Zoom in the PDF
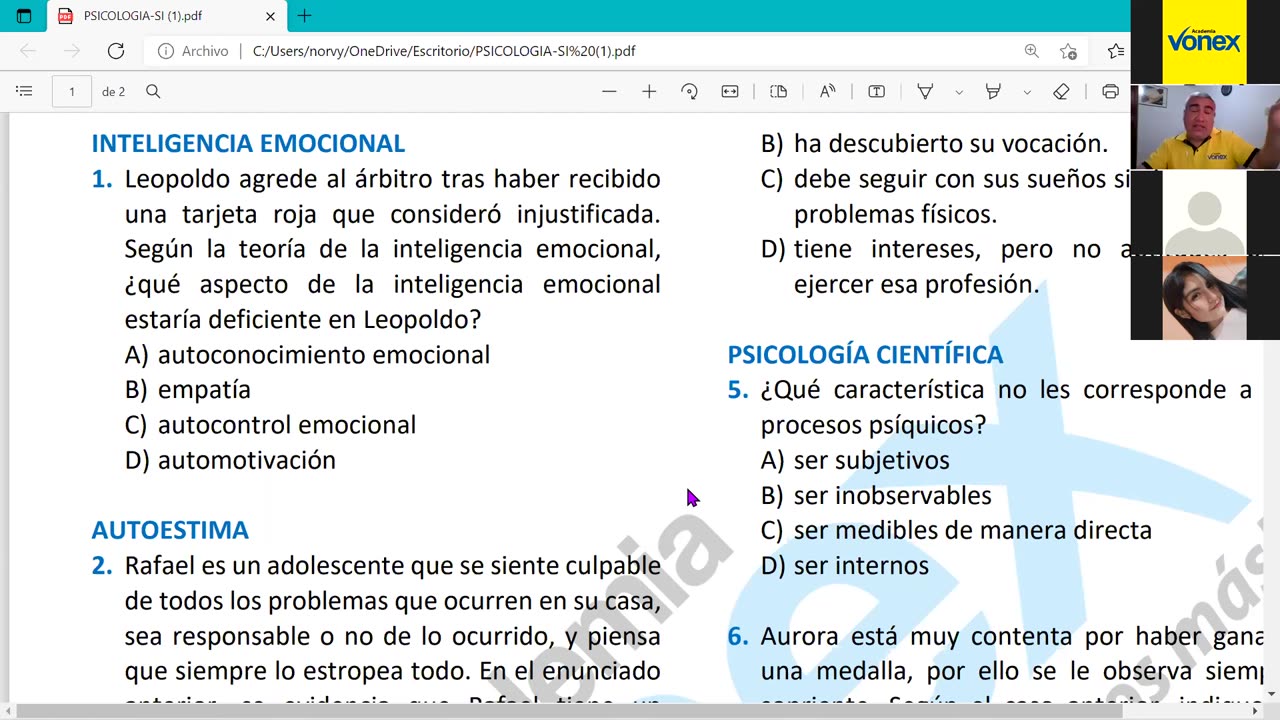Viewport: 1280px width, 720px height. pyautogui.click(x=649, y=91)
